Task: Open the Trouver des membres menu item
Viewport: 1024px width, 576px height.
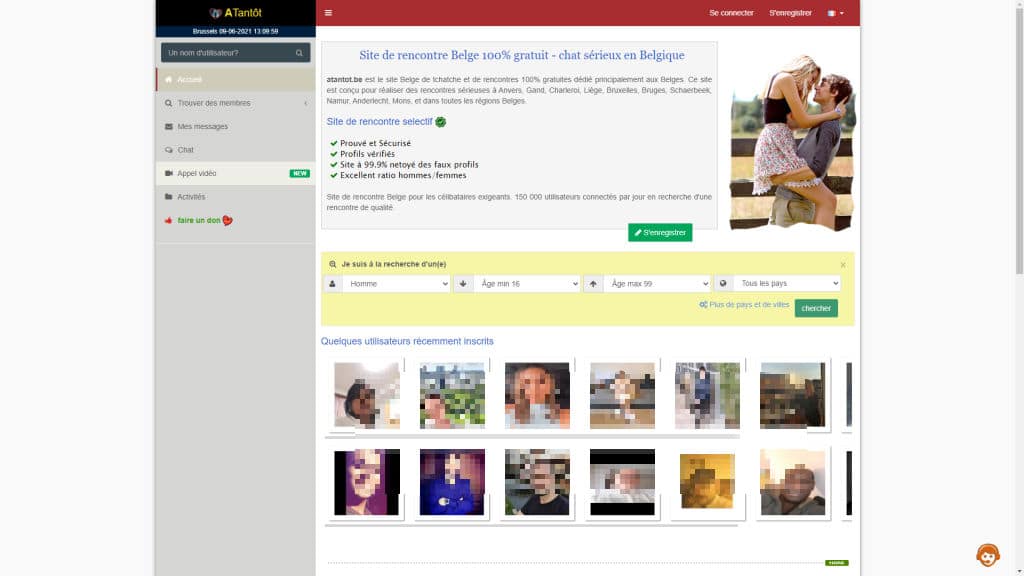Action: pyautogui.click(x=235, y=103)
